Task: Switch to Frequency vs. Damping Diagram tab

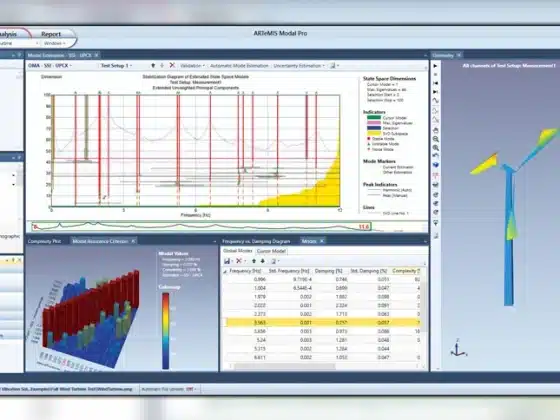Action: click(256, 241)
